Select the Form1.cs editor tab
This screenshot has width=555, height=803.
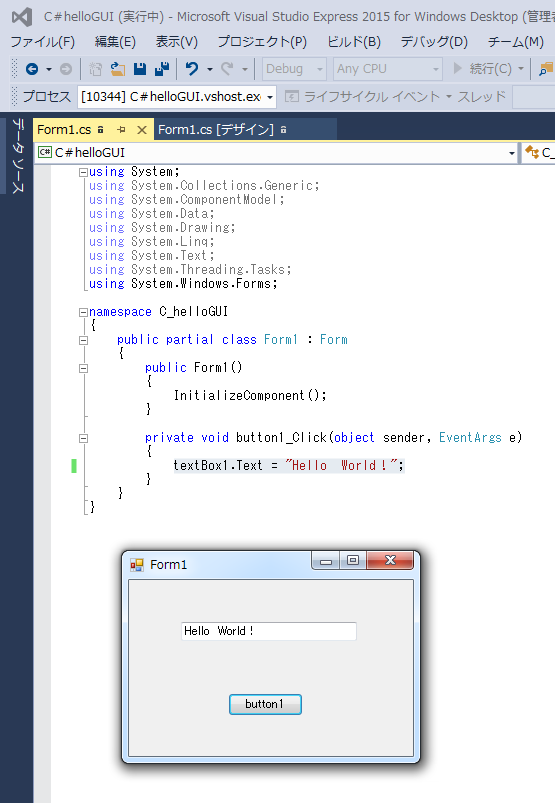coord(64,130)
